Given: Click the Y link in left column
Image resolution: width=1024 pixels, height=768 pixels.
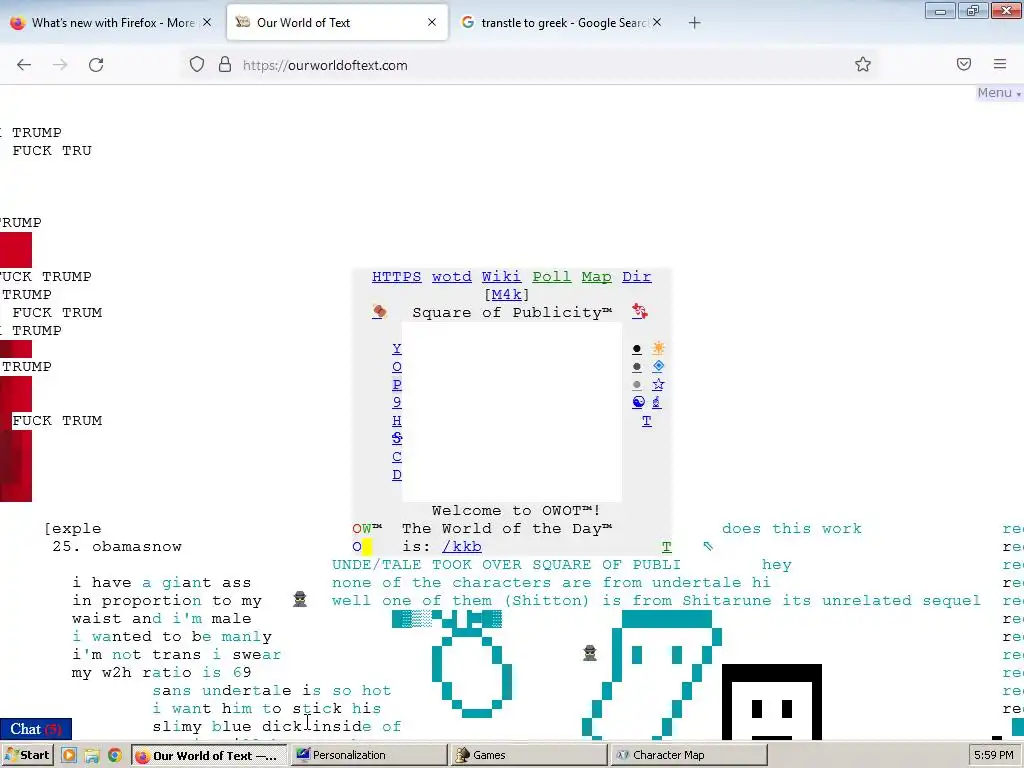Looking at the screenshot, I should 396,349.
